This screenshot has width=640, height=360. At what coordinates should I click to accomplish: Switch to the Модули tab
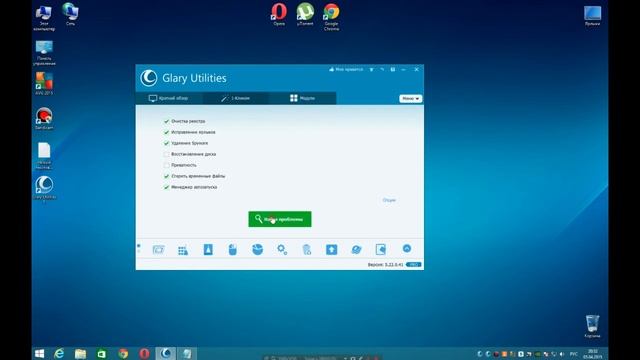click(x=302, y=98)
